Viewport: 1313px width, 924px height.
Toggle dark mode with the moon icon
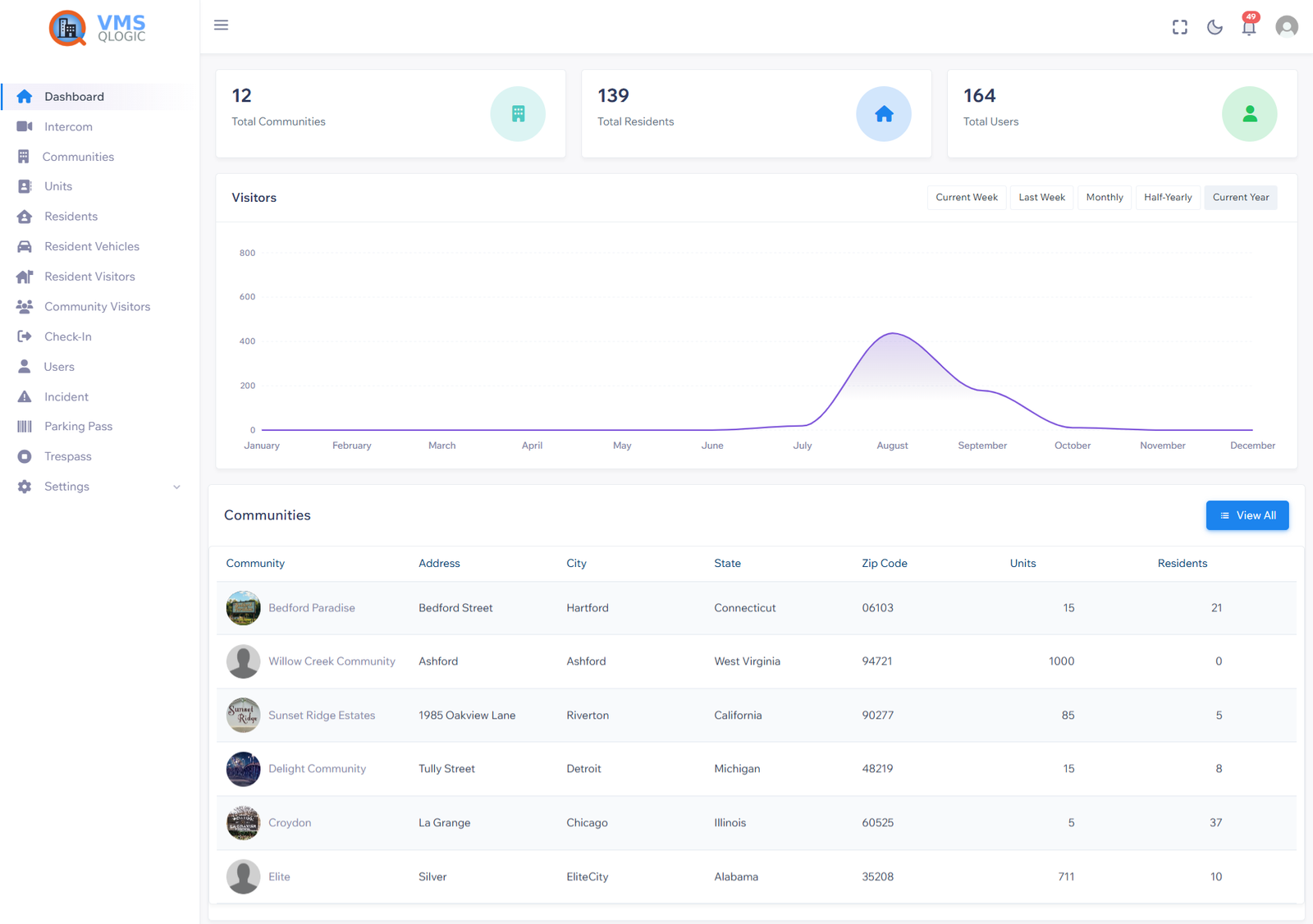[1215, 26]
